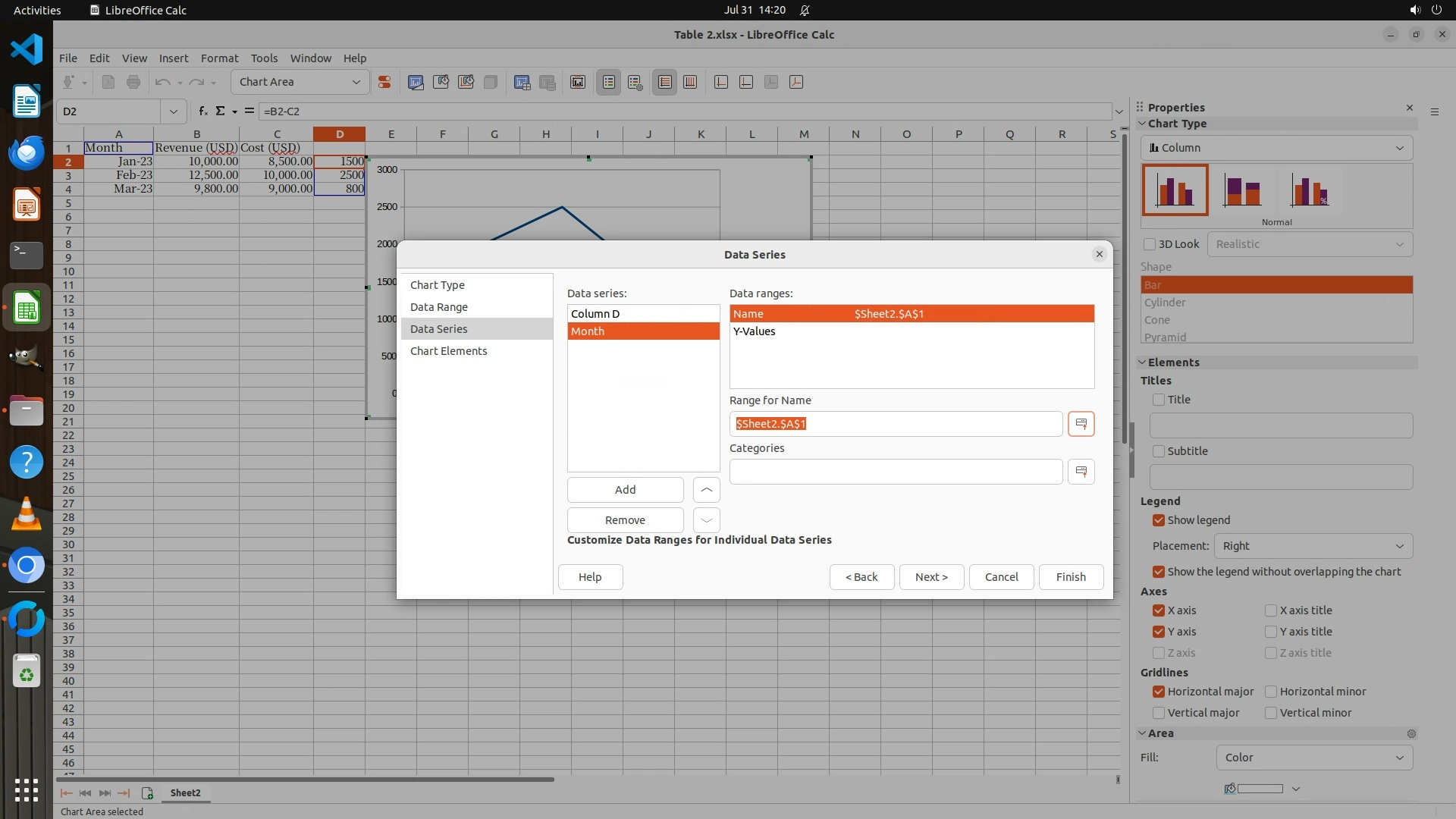Uncheck the Show legend checkbox
This screenshot has width=1456, height=819.
coord(1158,520)
